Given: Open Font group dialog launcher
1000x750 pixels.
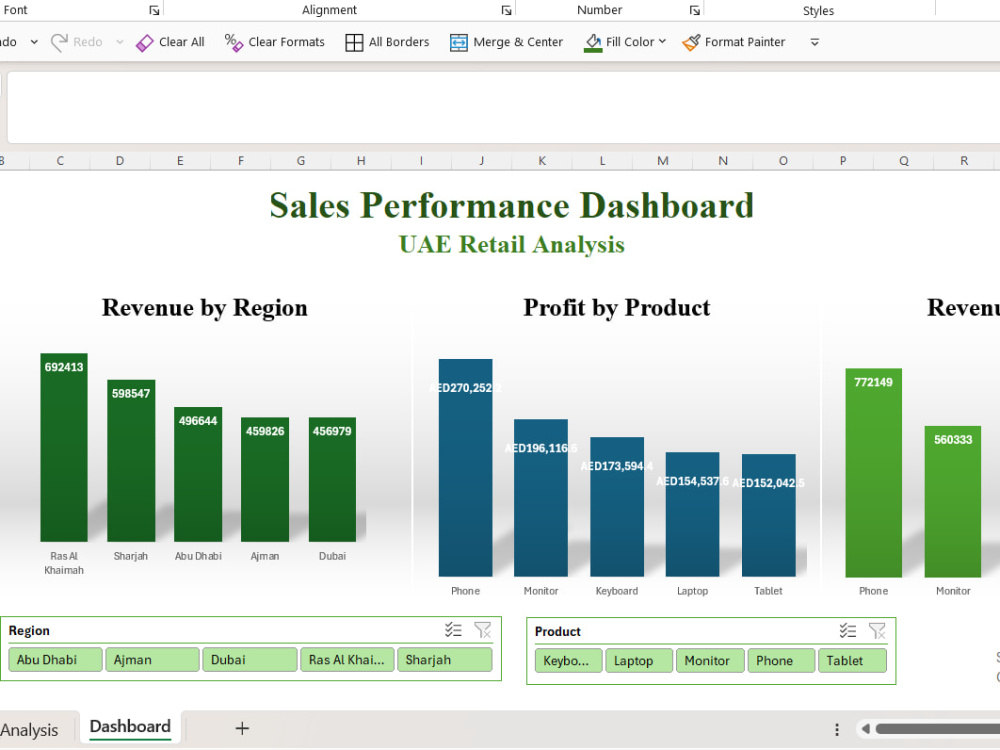Looking at the screenshot, I should pyautogui.click(x=154, y=10).
